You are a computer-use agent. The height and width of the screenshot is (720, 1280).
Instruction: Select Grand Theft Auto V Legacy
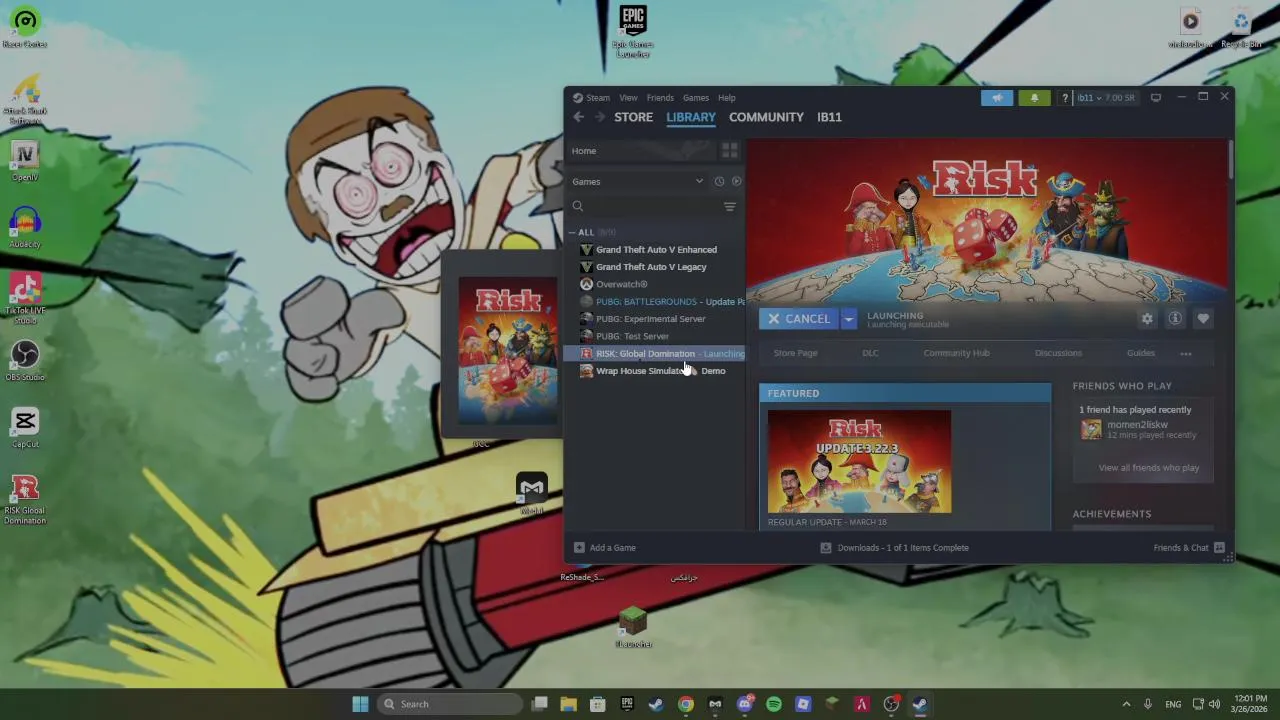655,267
